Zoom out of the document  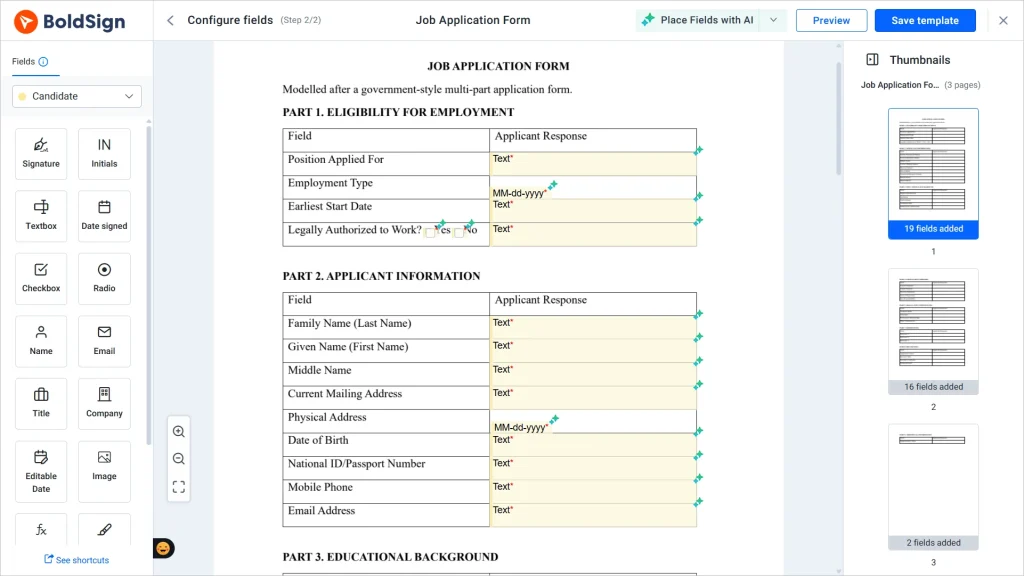coord(179,459)
